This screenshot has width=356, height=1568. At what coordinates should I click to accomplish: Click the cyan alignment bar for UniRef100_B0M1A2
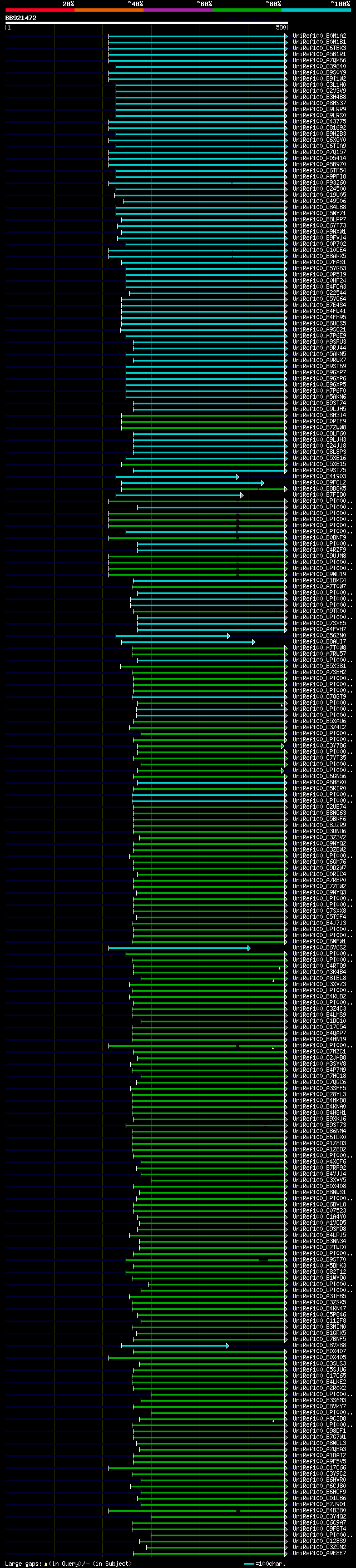[x=197, y=36]
